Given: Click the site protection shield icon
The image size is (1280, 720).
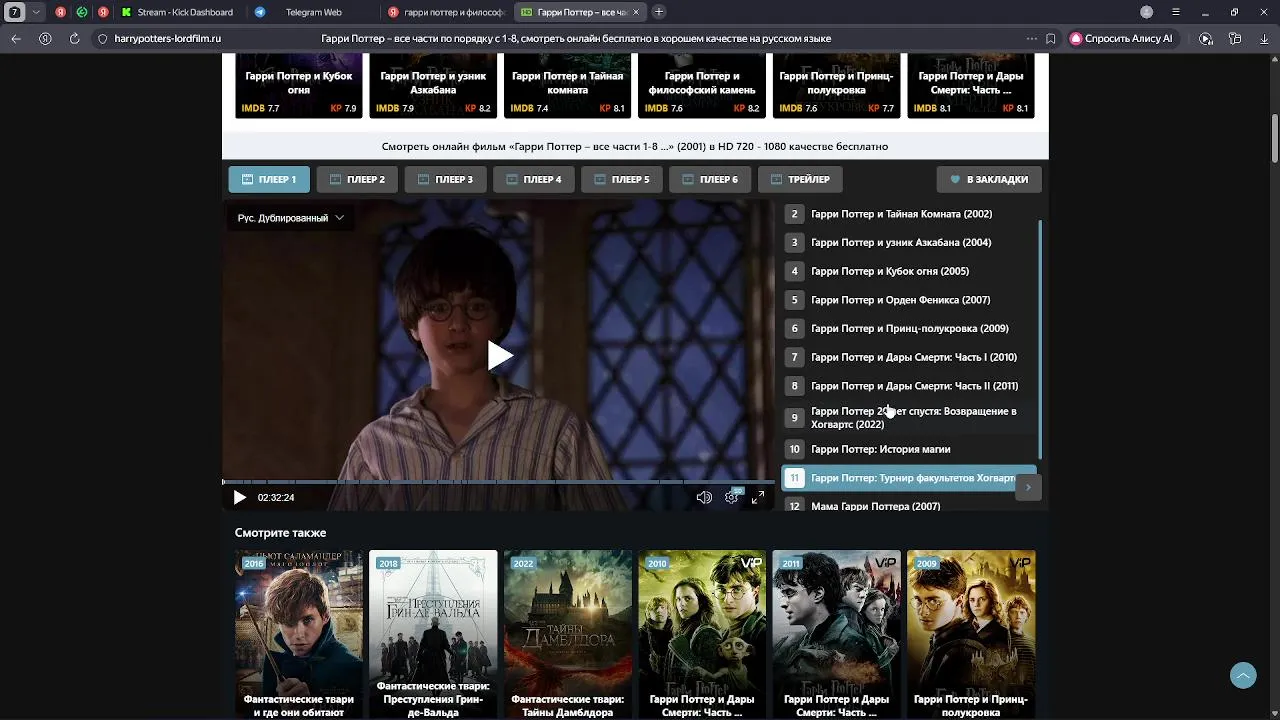Looking at the screenshot, I should click(x=102, y=38).
